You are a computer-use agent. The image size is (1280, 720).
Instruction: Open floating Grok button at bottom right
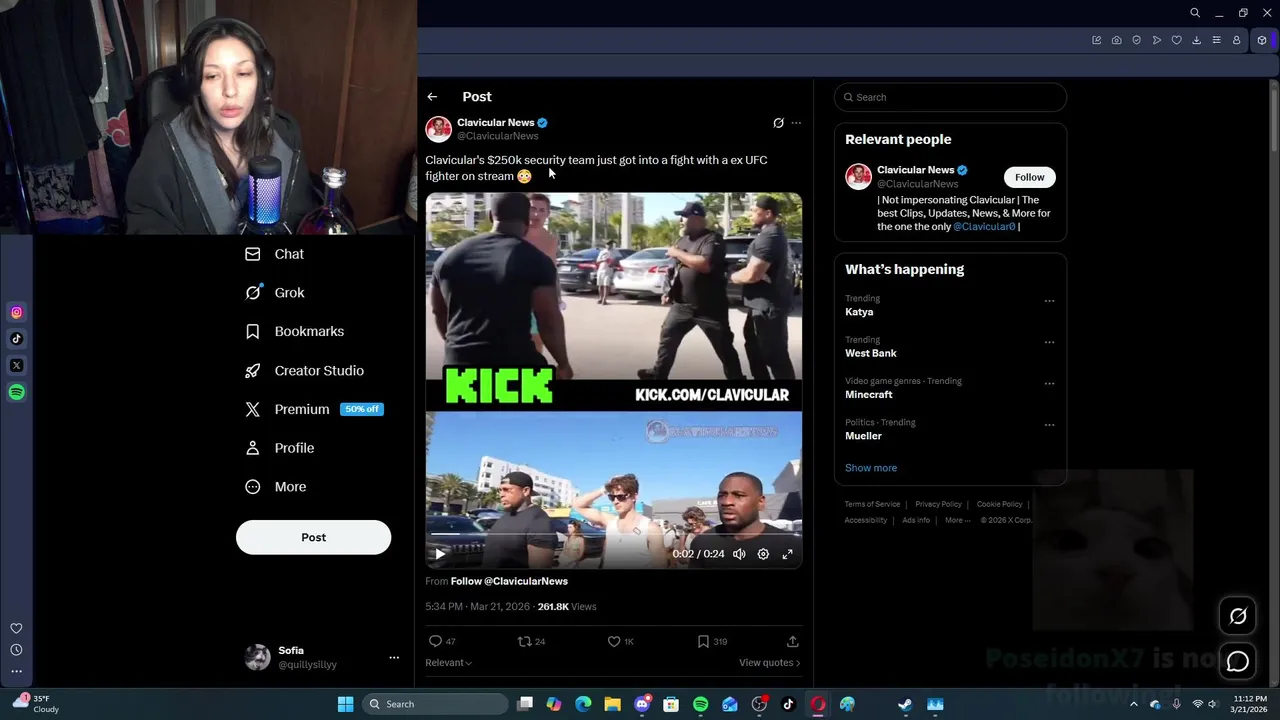(1238, 616)
